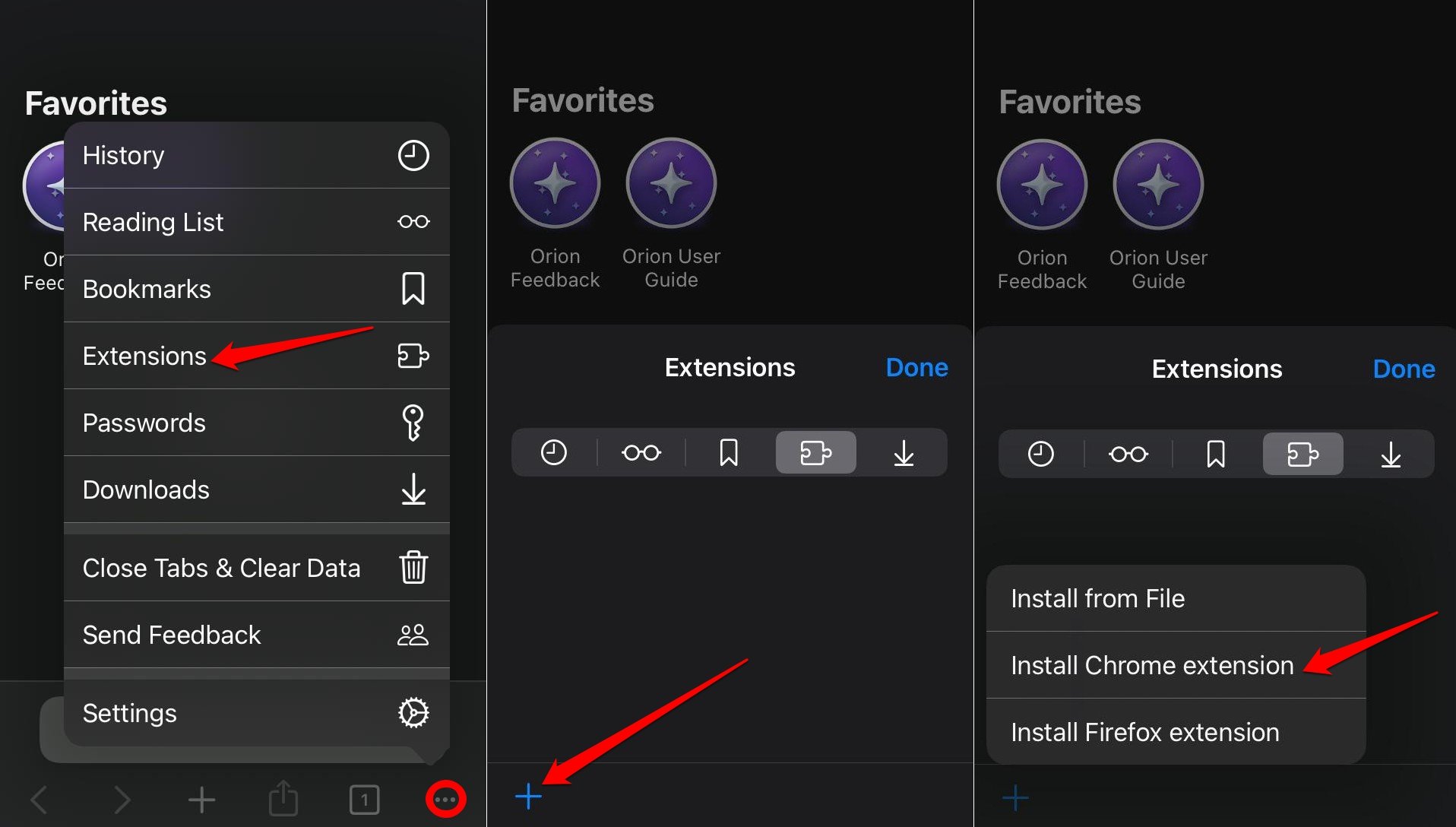The height and width of the screenshot is (827, 1456).
Task: Open History from the menu
Action: [257, 155]
